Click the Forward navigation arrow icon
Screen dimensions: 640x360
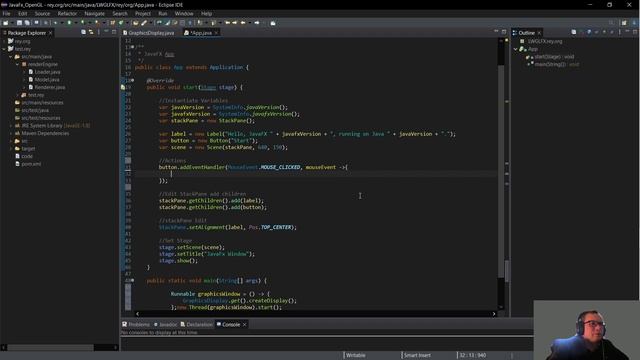[x=257, y=23]
